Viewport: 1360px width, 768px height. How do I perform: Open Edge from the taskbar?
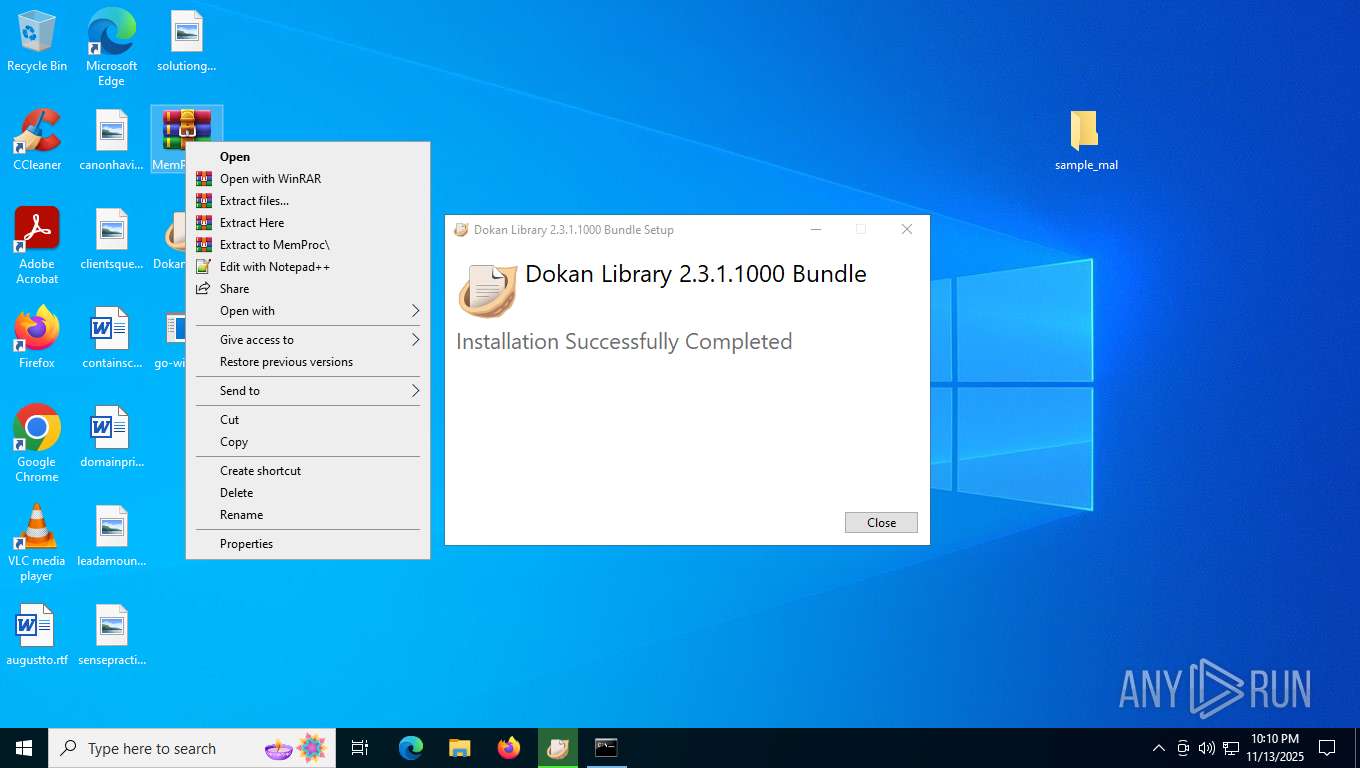pos(411,748)
